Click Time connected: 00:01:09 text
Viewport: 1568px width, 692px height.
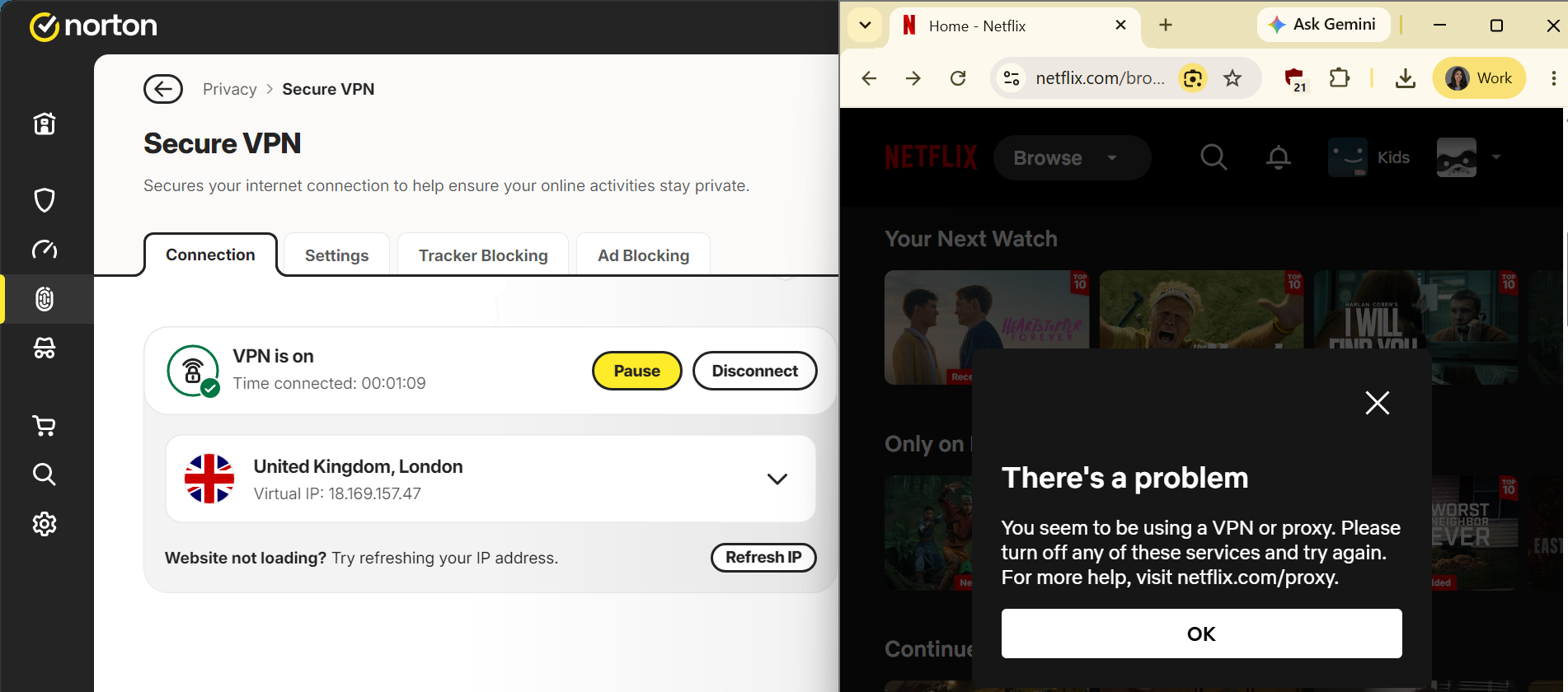click(x=329, y=383)
